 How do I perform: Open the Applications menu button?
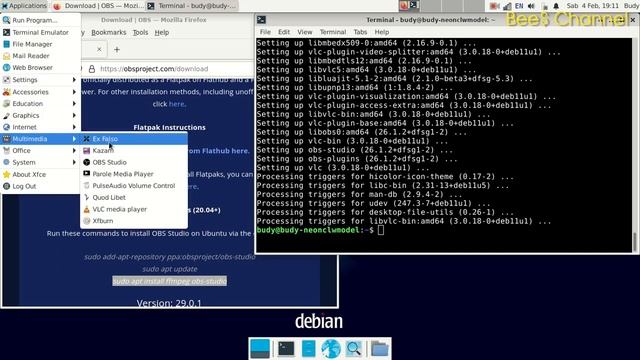24,6
